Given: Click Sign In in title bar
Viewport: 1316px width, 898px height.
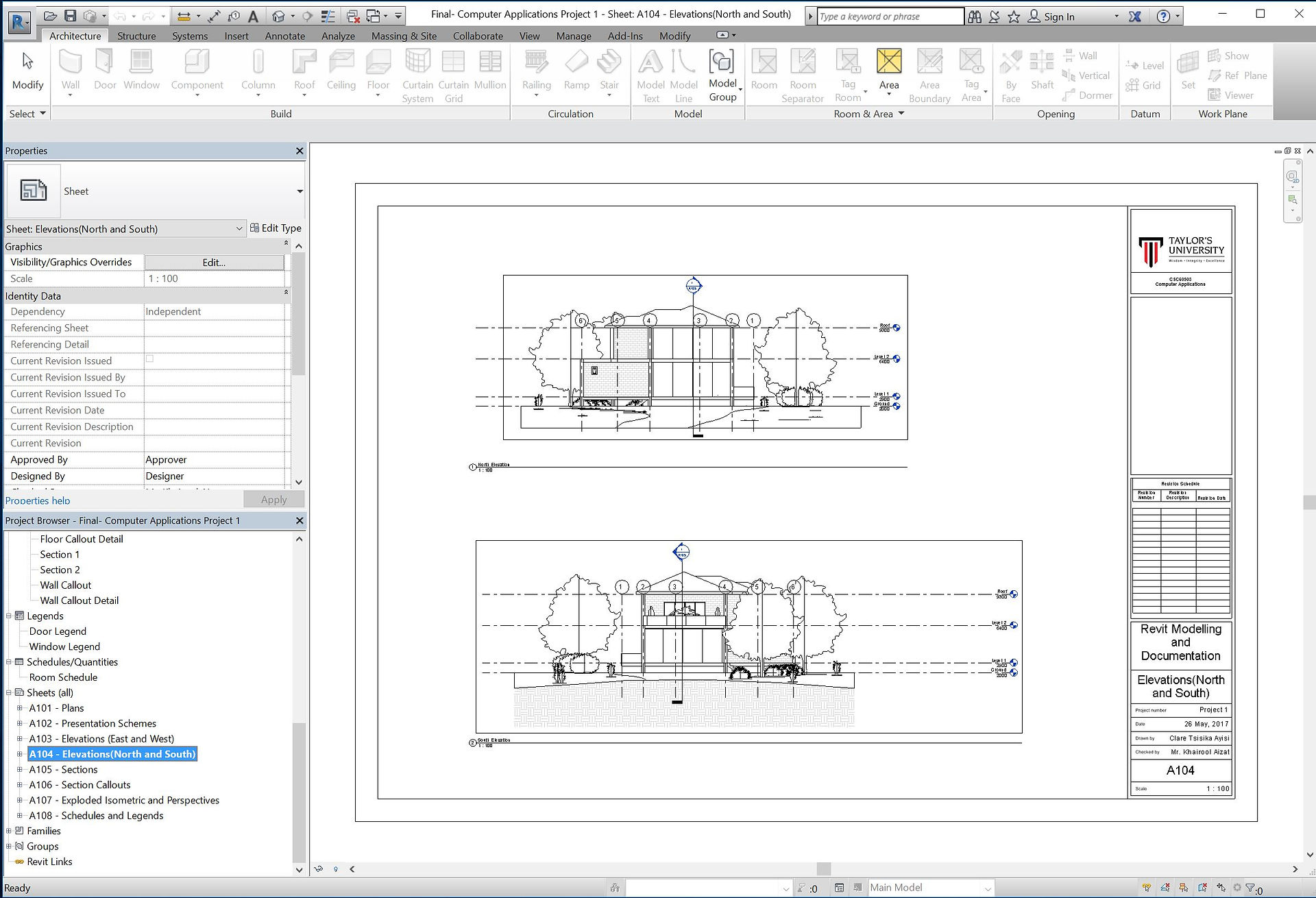Looking at the screenshot, I should [1051, 16].
